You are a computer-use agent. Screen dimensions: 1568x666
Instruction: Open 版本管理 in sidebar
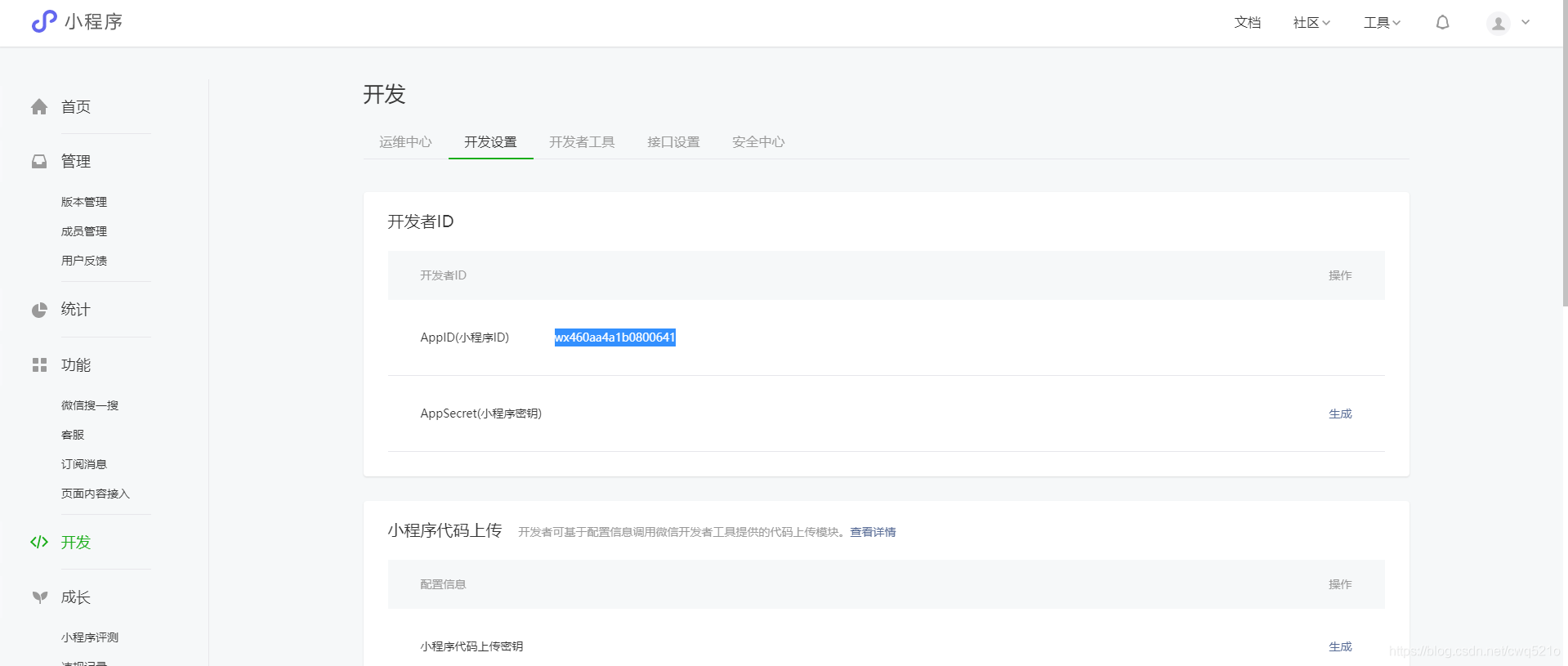84,202
